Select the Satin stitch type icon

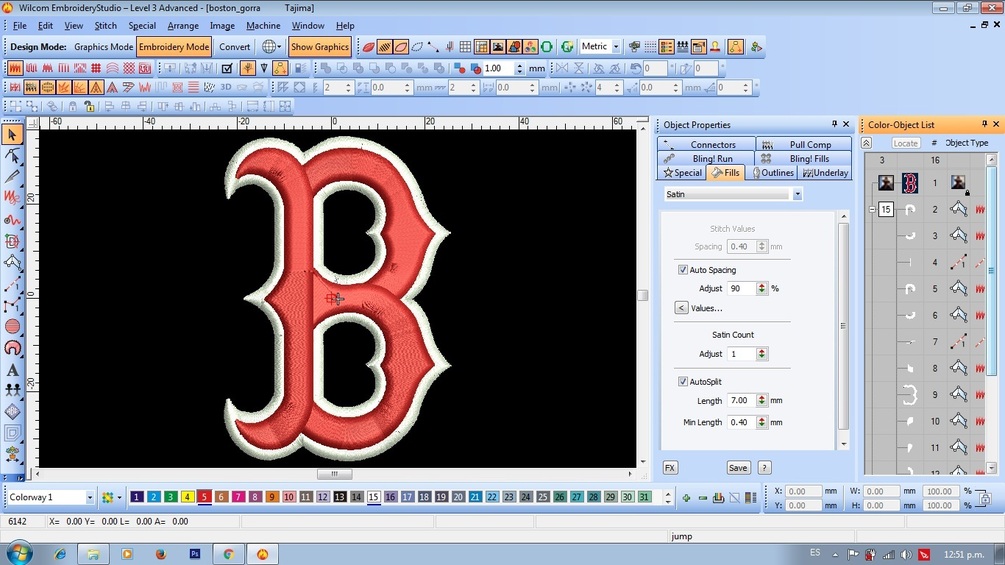click(x=15, y=68)
